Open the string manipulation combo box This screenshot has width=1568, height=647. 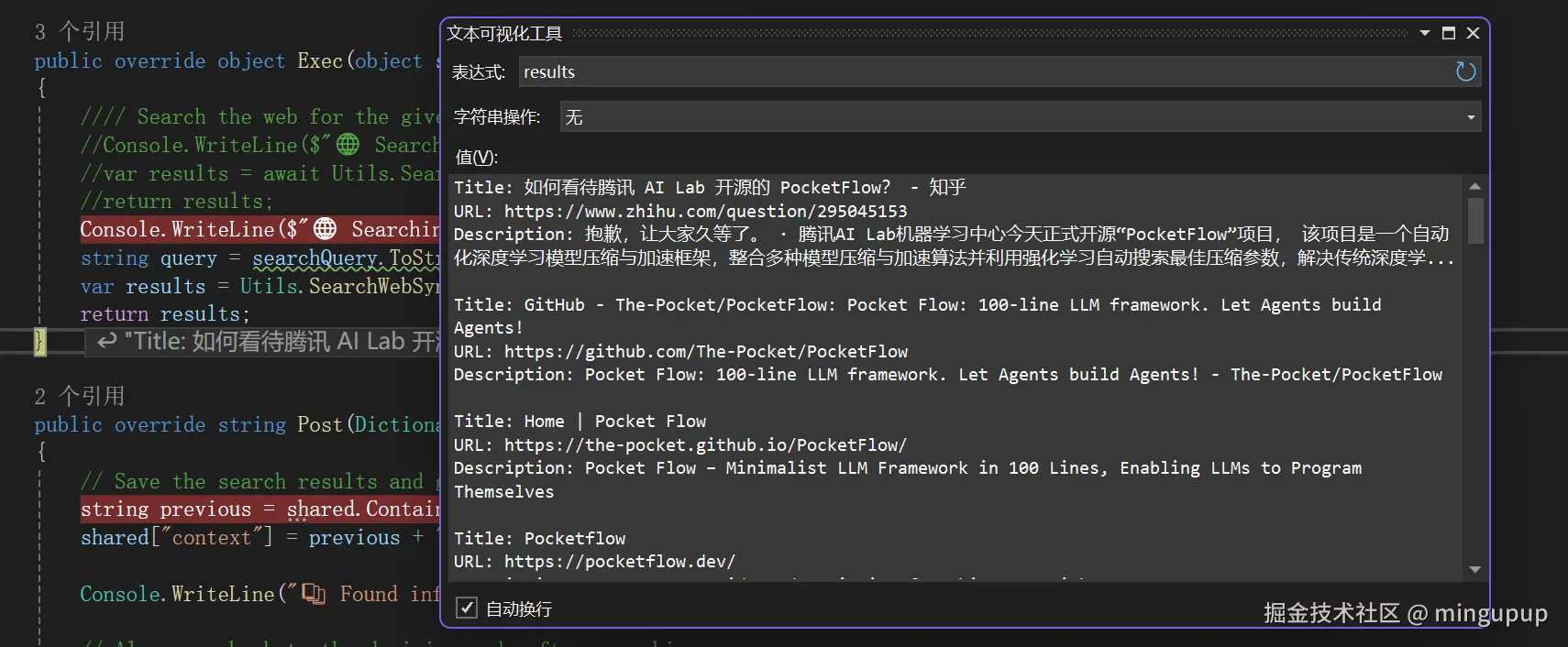(x=1021, y=116)
